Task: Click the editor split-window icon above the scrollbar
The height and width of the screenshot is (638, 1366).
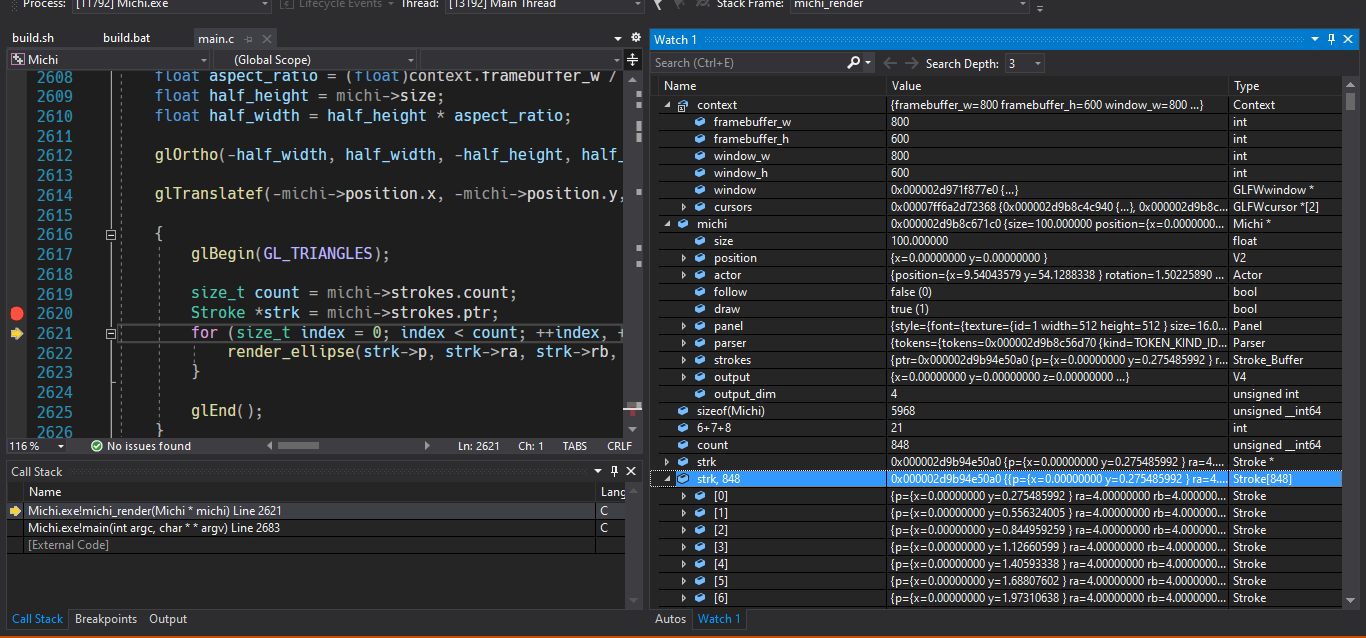Action: point(632,60)
